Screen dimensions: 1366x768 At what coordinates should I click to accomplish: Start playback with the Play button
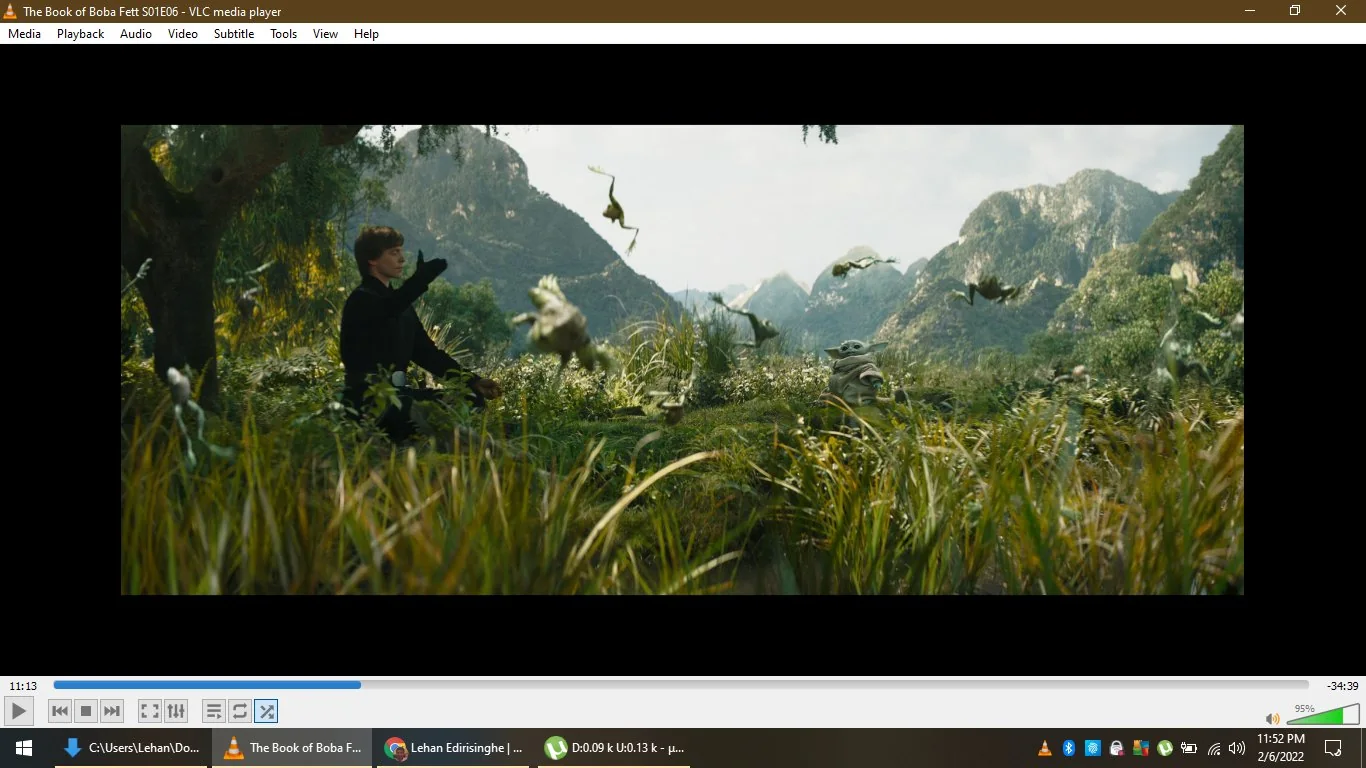coord(19,711)
